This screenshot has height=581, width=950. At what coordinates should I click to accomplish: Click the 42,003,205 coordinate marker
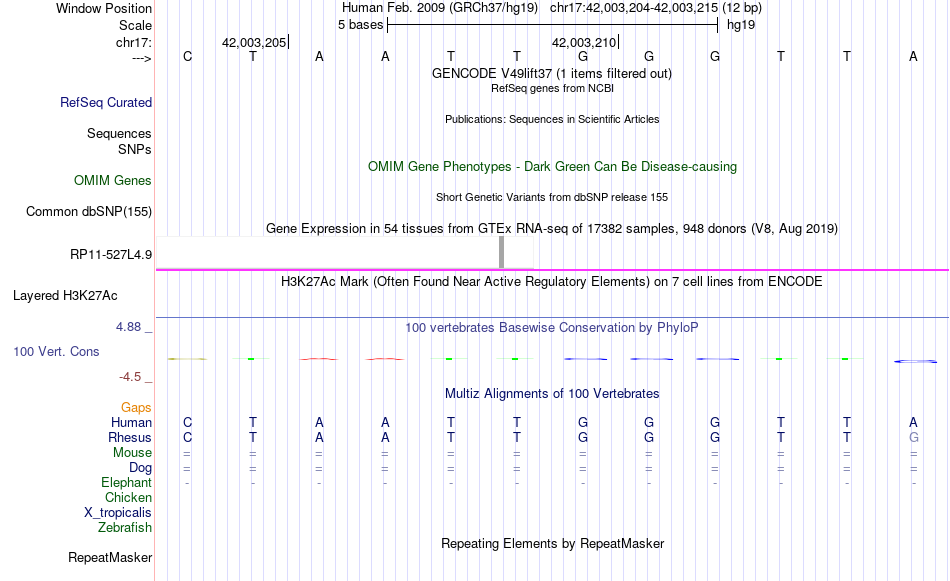pyautogui.click(x=254, y=42)
